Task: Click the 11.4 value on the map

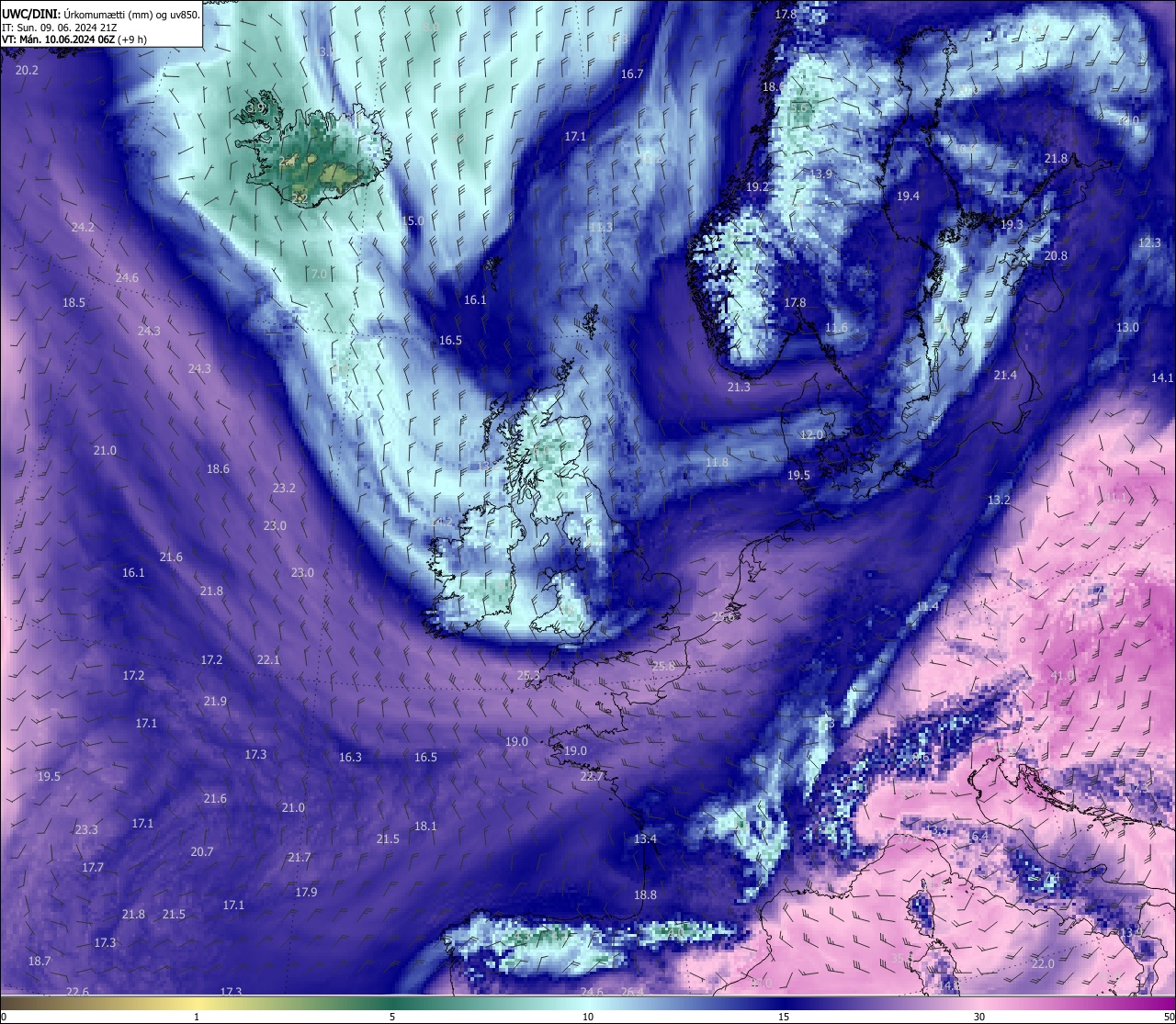Action: 927,606
